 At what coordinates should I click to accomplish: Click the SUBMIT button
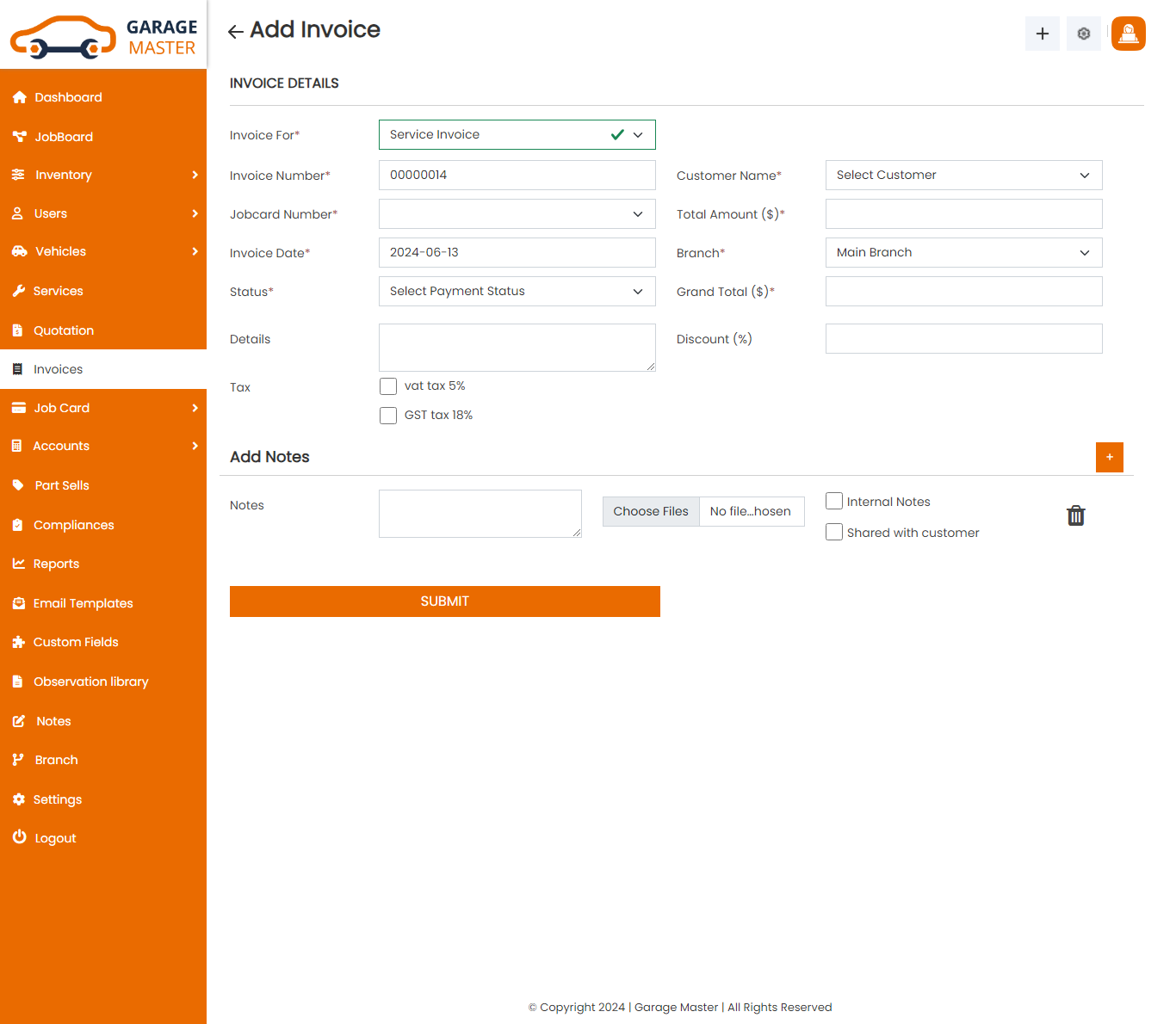click(444, 601)
